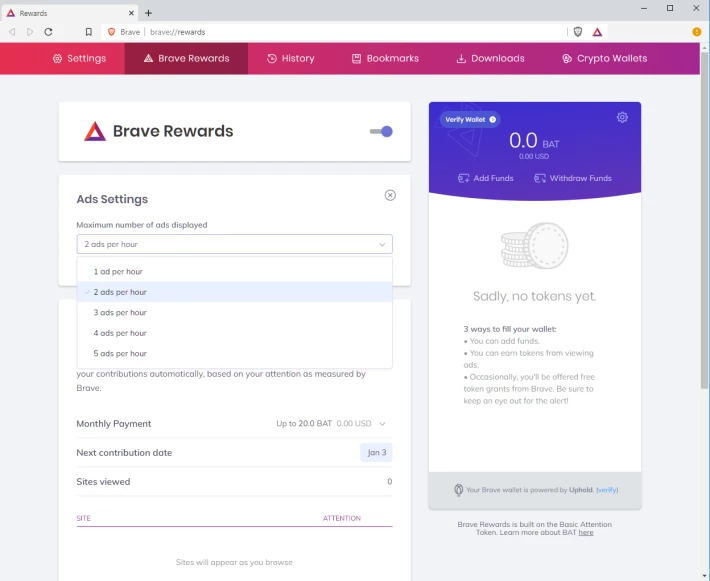The image size is (710, 581).
Task: Open Brave Shields lion icon
Action: [578, 32]
